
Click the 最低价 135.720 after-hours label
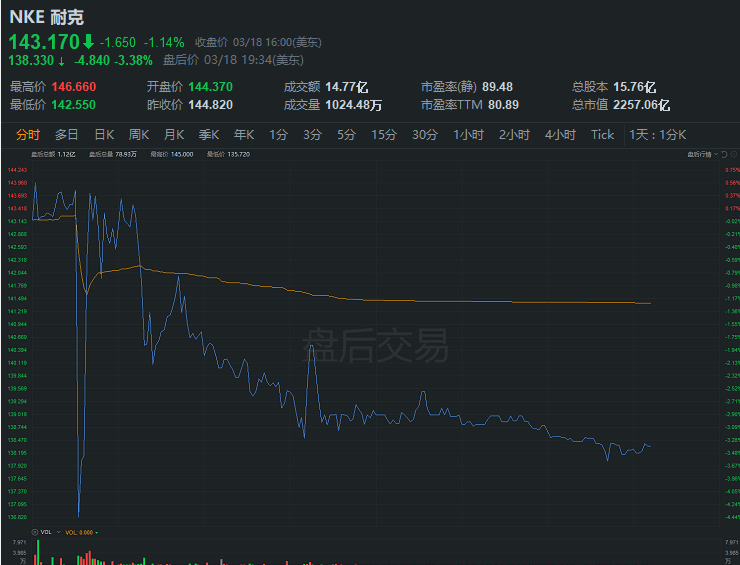point(228,154)
